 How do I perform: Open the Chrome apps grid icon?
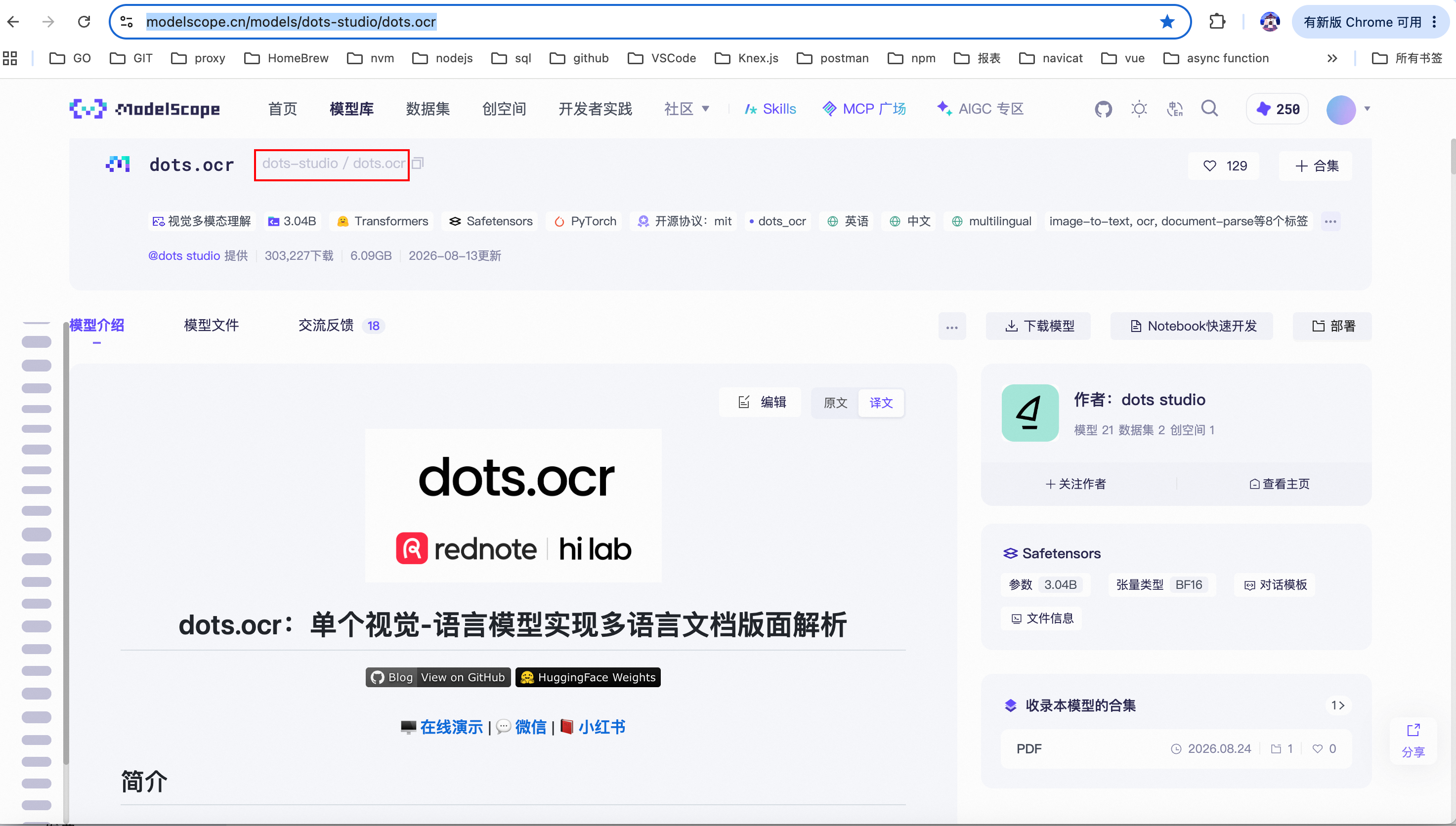click(x=10, y=58)
